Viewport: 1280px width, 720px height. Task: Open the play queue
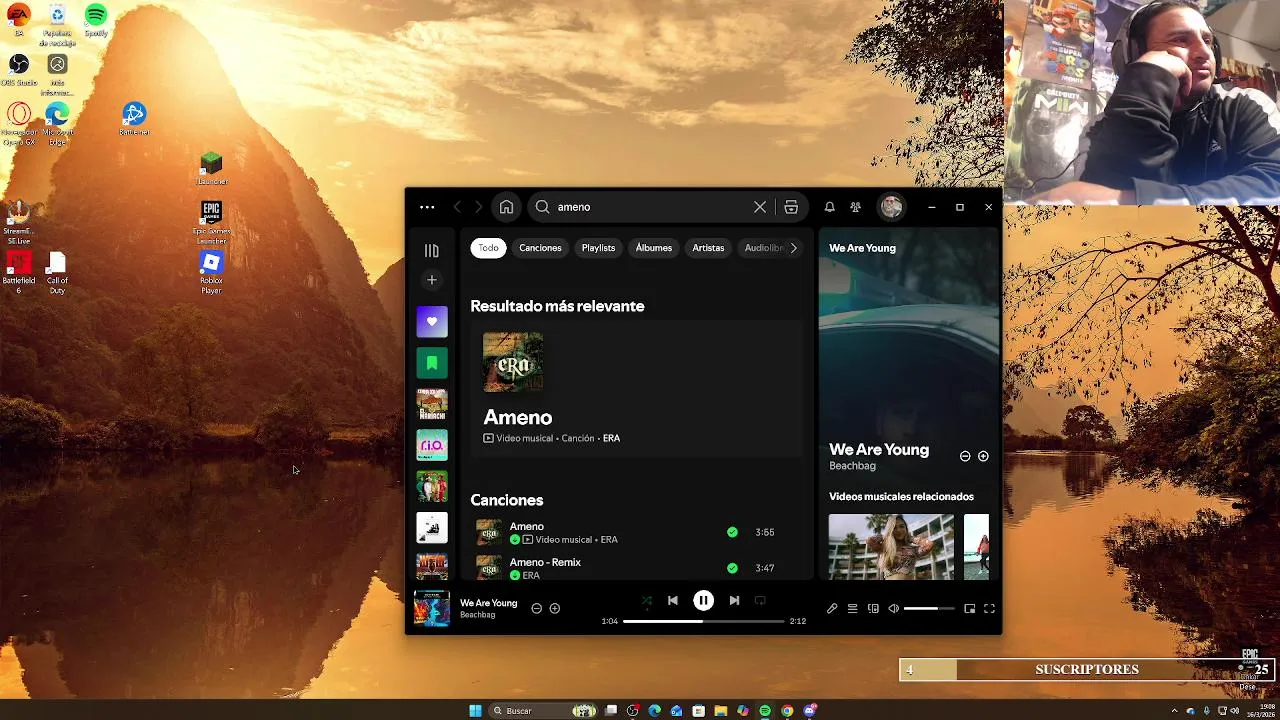click(852, 608)
